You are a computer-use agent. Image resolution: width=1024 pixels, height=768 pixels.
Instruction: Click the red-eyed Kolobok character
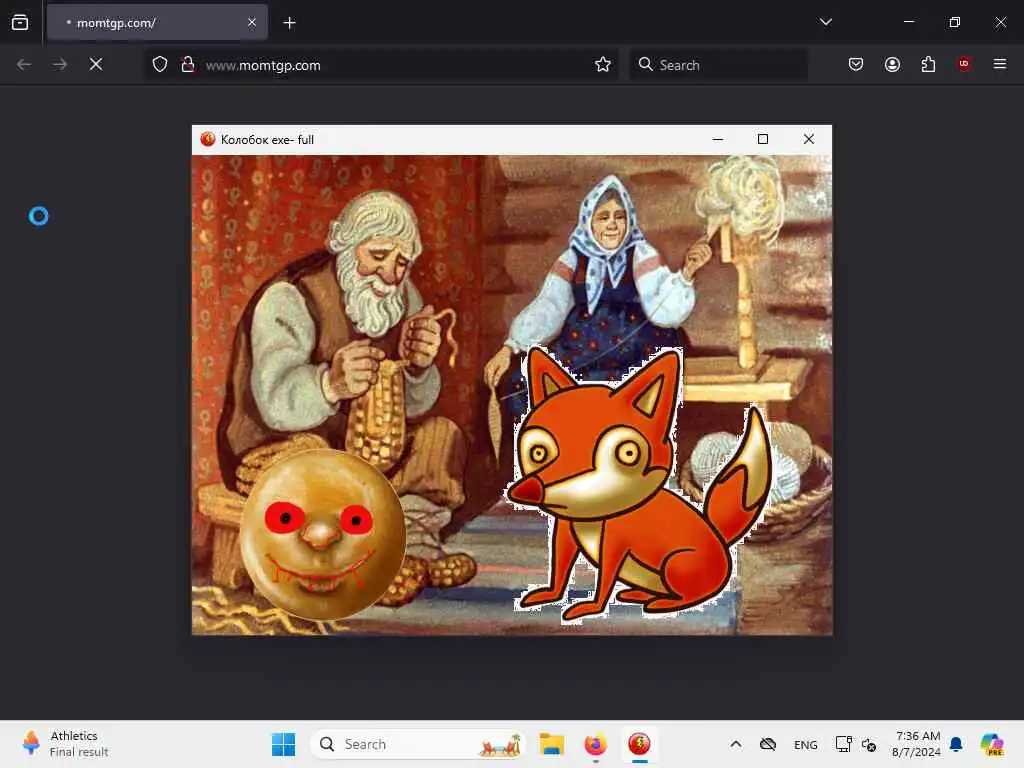tap(323, 534)
